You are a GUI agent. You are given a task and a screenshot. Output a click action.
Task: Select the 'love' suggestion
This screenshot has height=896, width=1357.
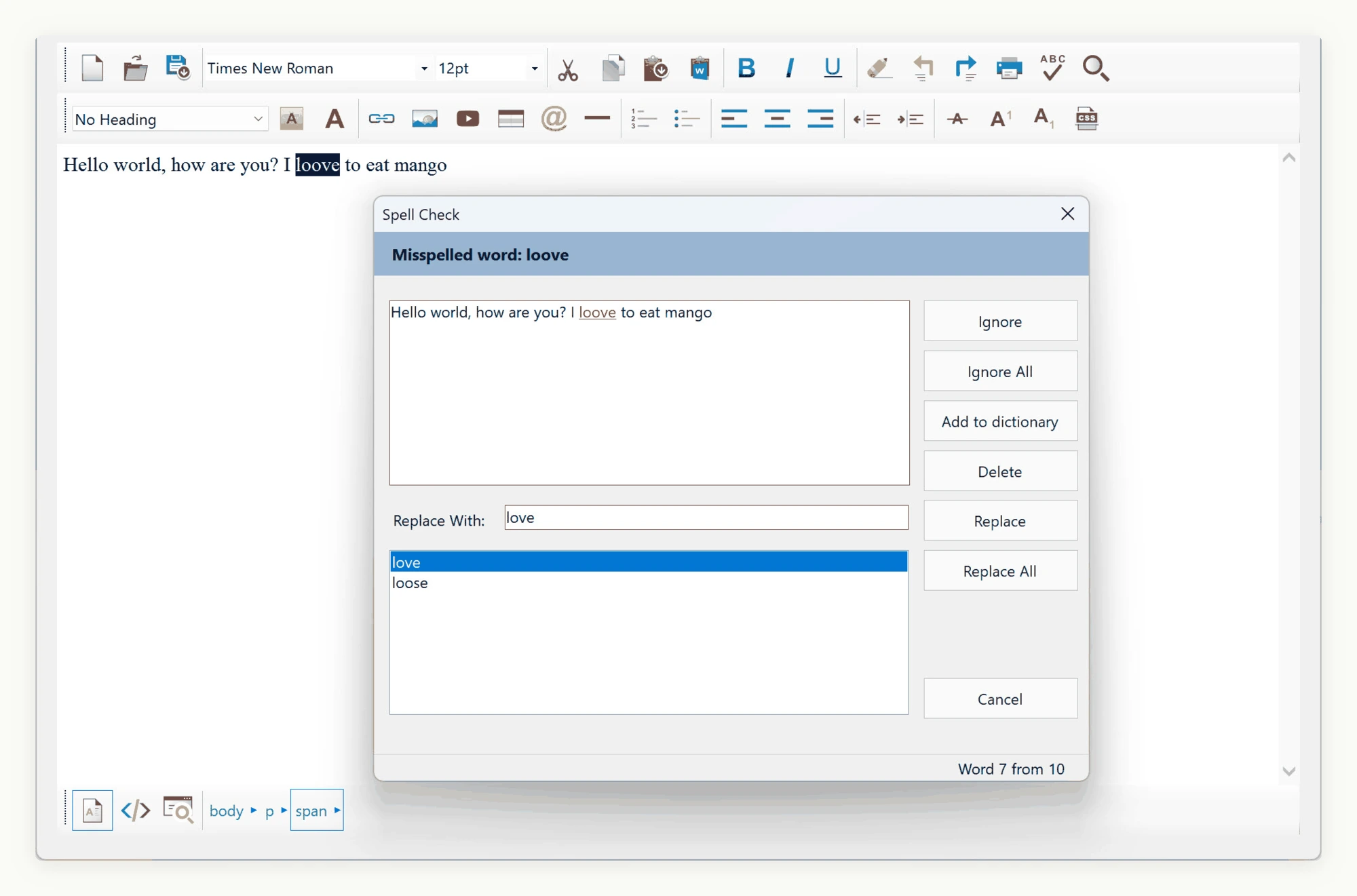click(649, 562)
